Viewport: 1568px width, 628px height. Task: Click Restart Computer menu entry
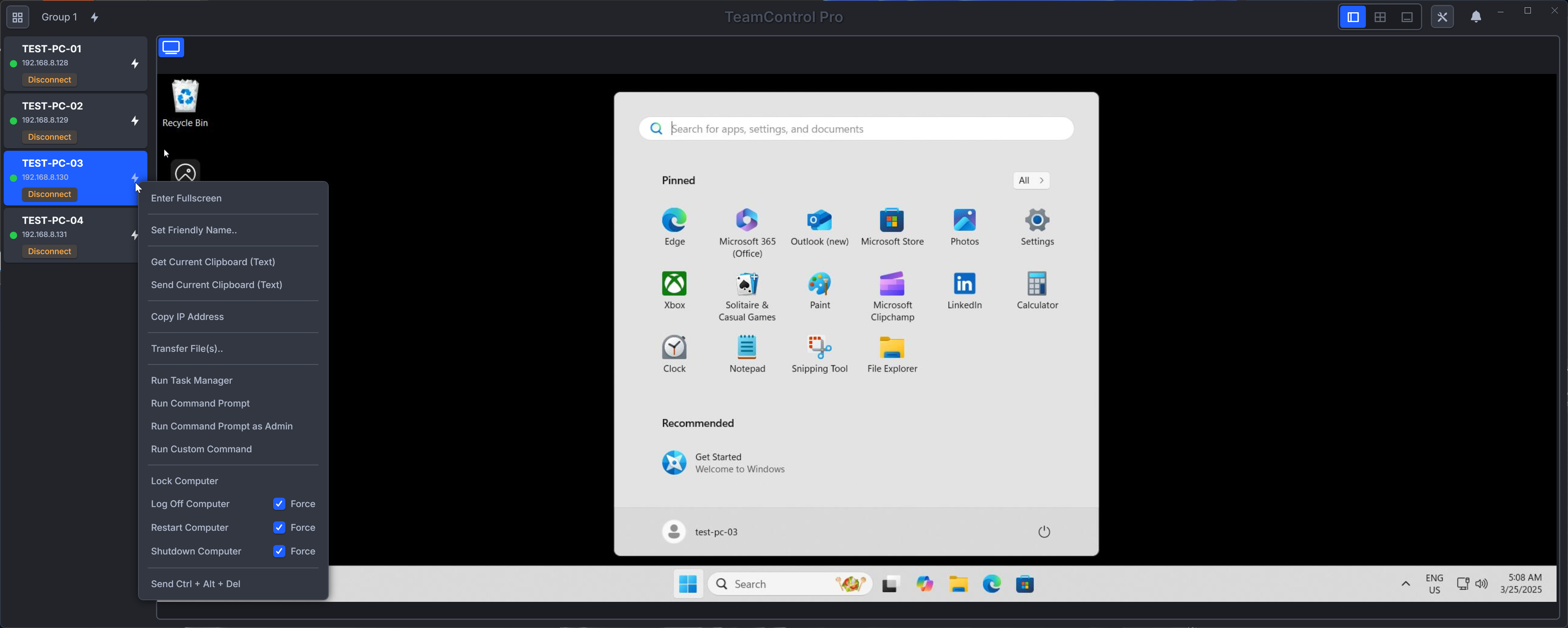[x=190, y=527]
